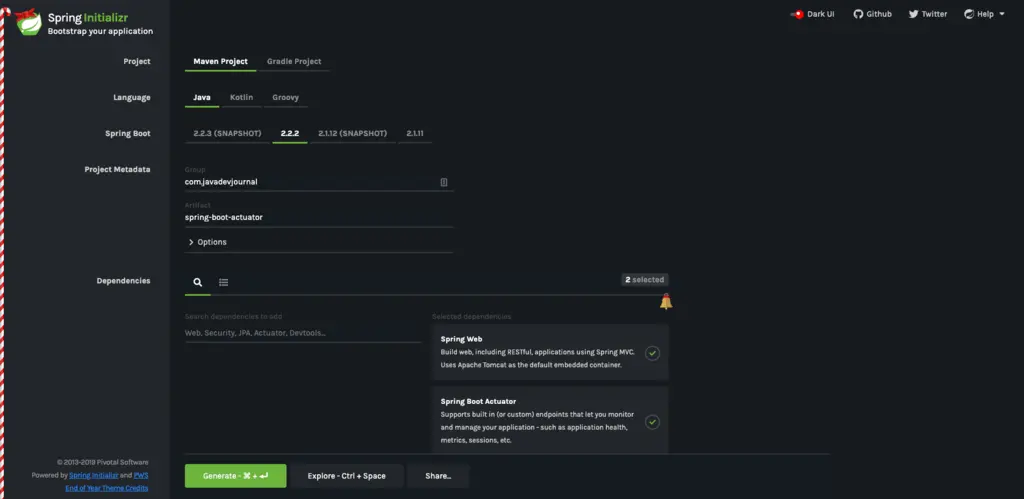
Task: Click the Bootstrap your application tagline
Action: 100,31
